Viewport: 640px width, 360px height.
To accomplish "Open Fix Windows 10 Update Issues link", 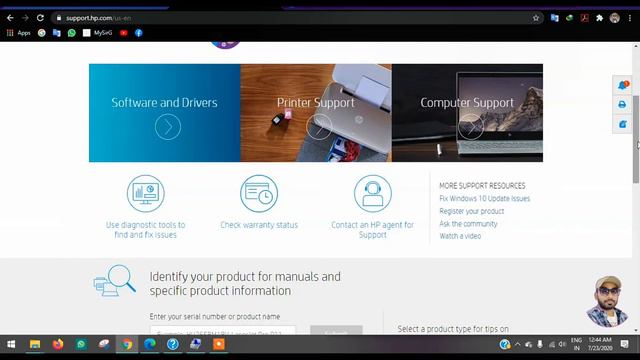I will pos(484,198).
